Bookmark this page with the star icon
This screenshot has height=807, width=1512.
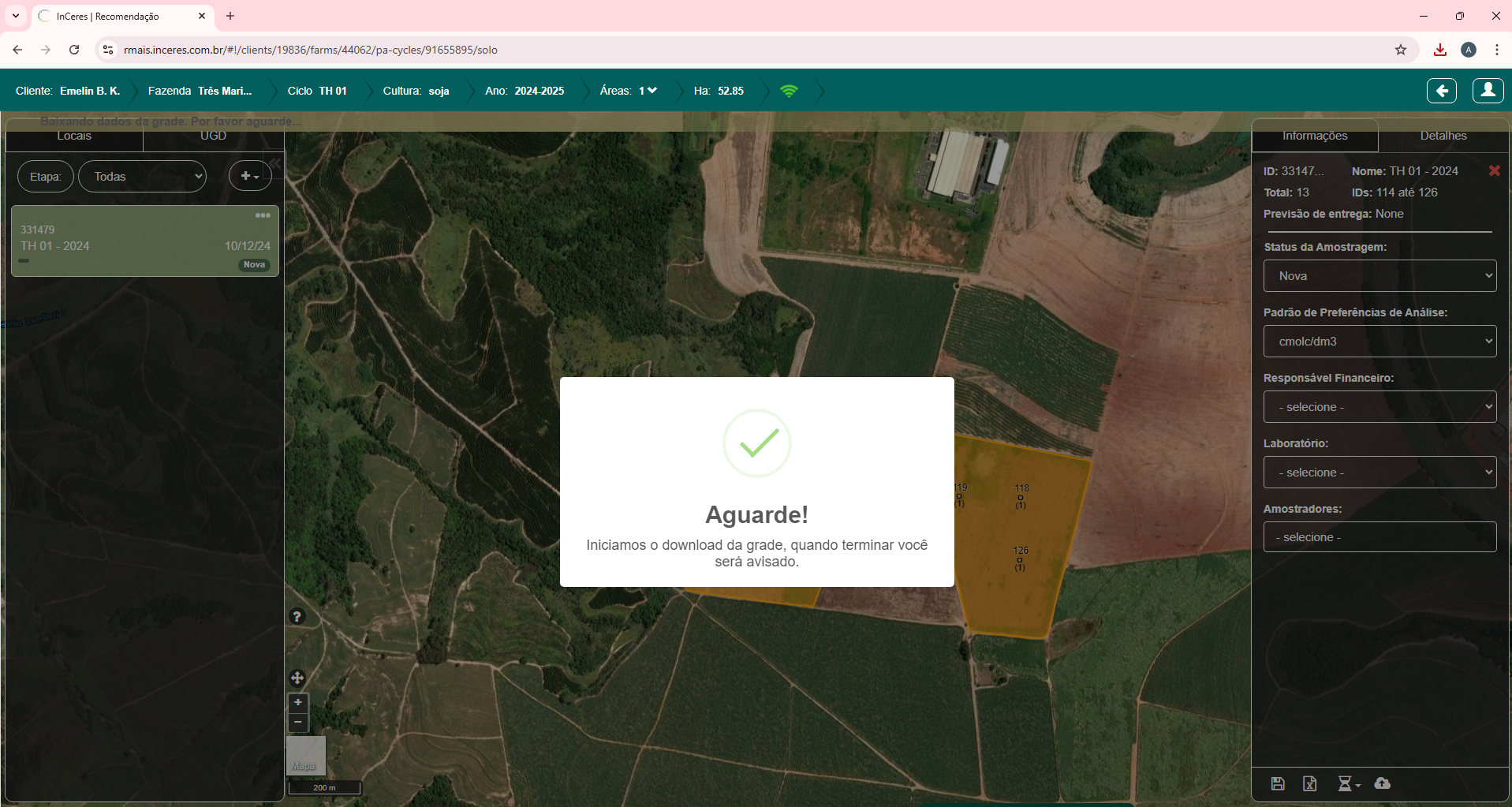[x=1401, y=50]
